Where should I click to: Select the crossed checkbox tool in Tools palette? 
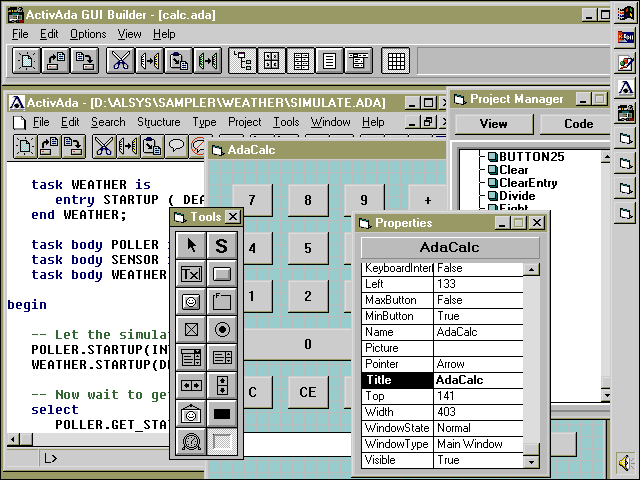click(x=191, y=329)
